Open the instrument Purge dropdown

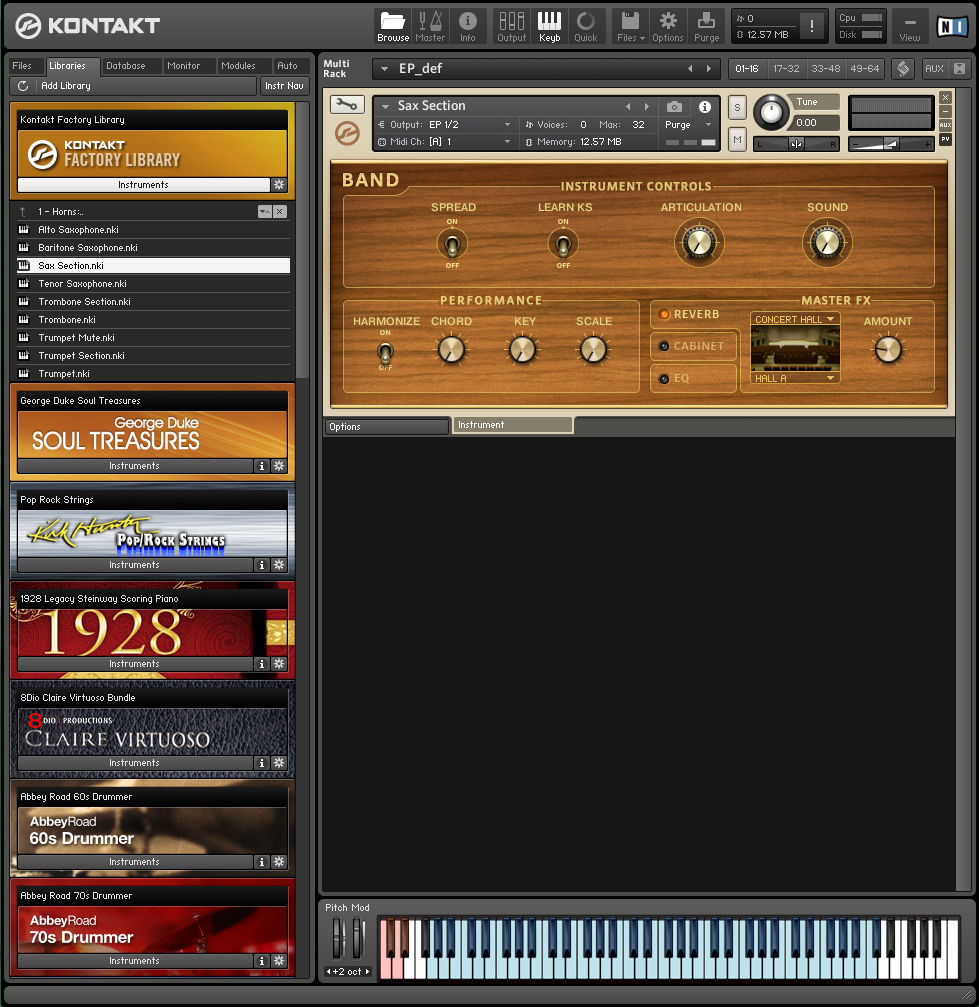pyautogui.click(x=709, y=125)
